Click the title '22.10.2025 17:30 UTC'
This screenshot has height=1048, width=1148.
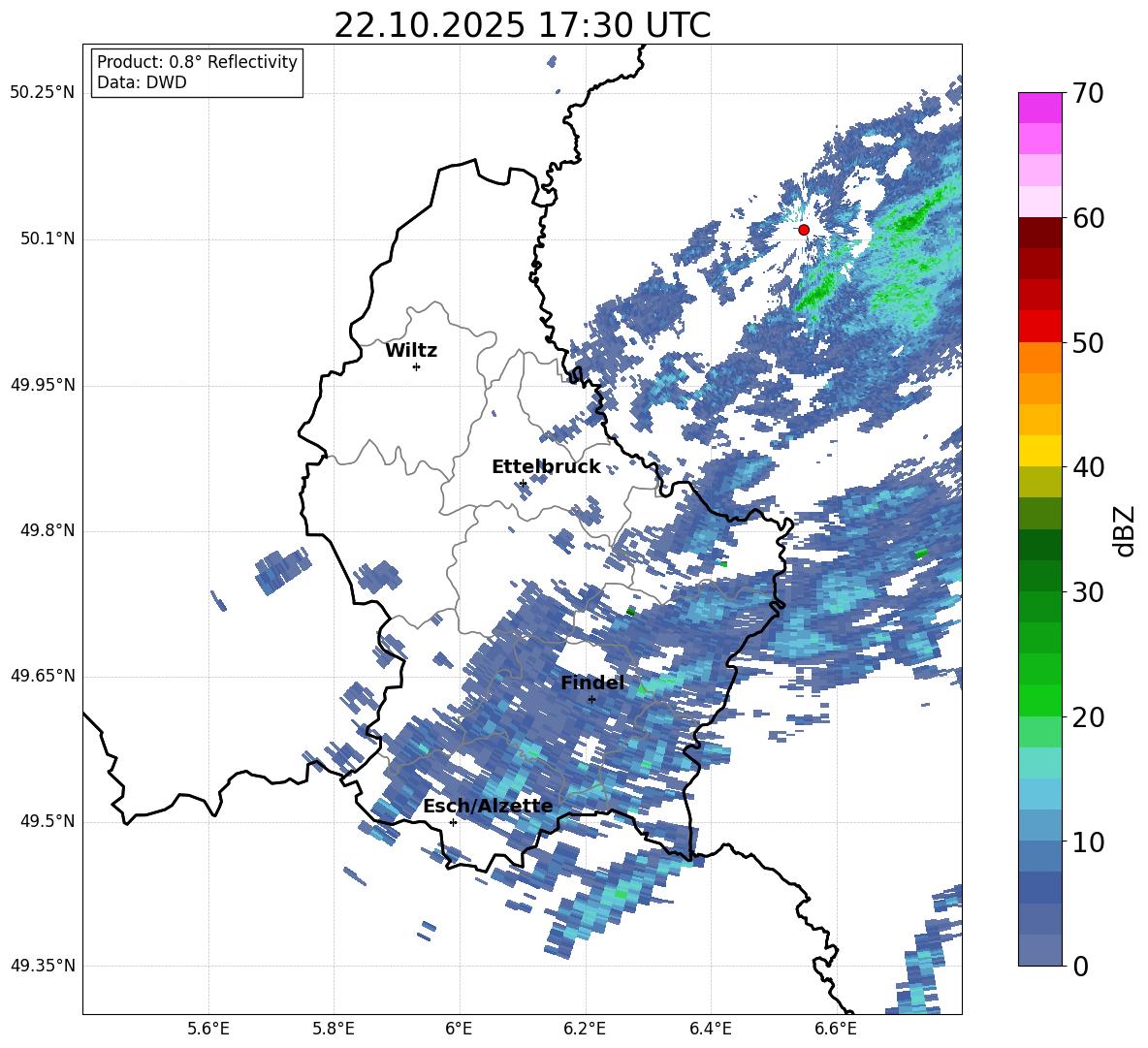[x=523, y=25]
